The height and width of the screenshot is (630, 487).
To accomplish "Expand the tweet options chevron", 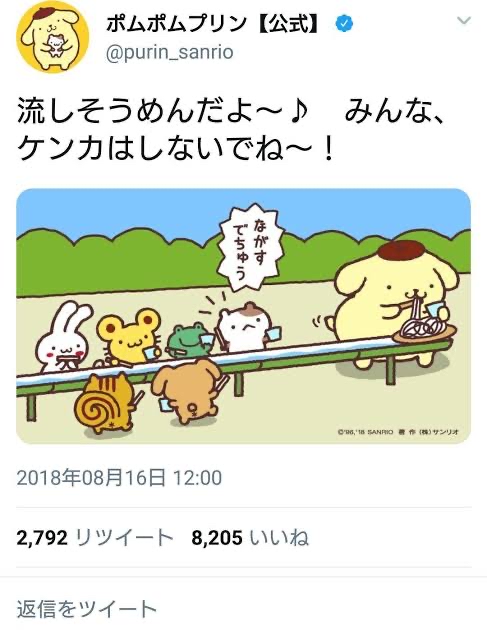I will pos(464,20).
